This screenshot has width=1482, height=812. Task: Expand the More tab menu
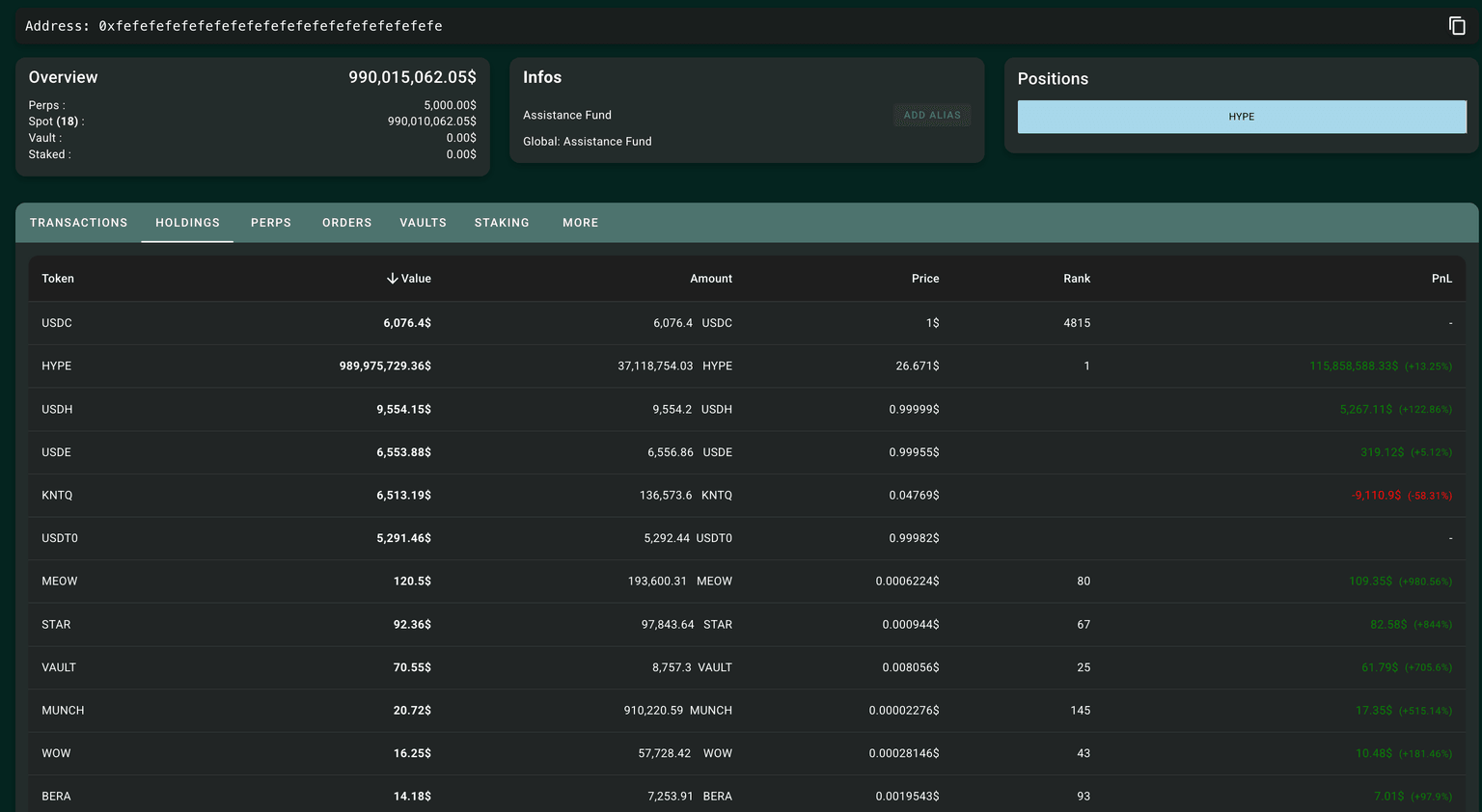(x=580, y=223)
